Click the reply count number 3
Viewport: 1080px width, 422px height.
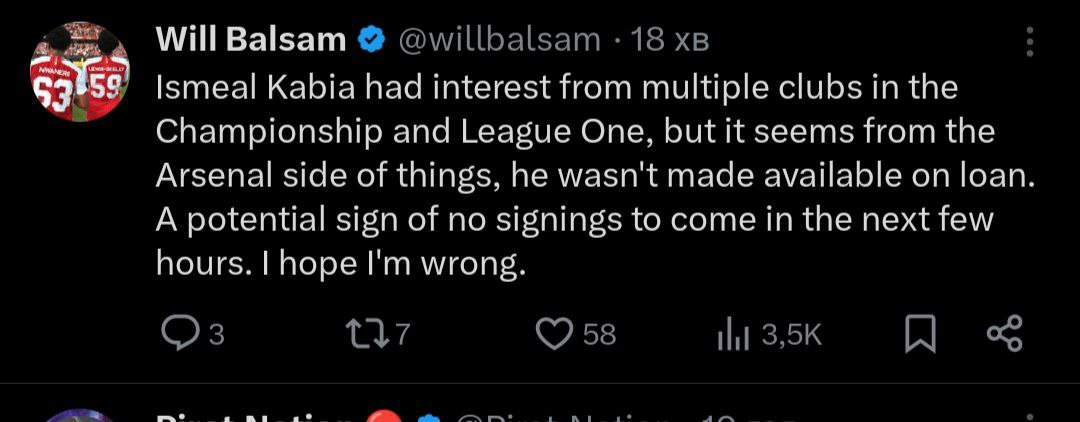point(216,336)
